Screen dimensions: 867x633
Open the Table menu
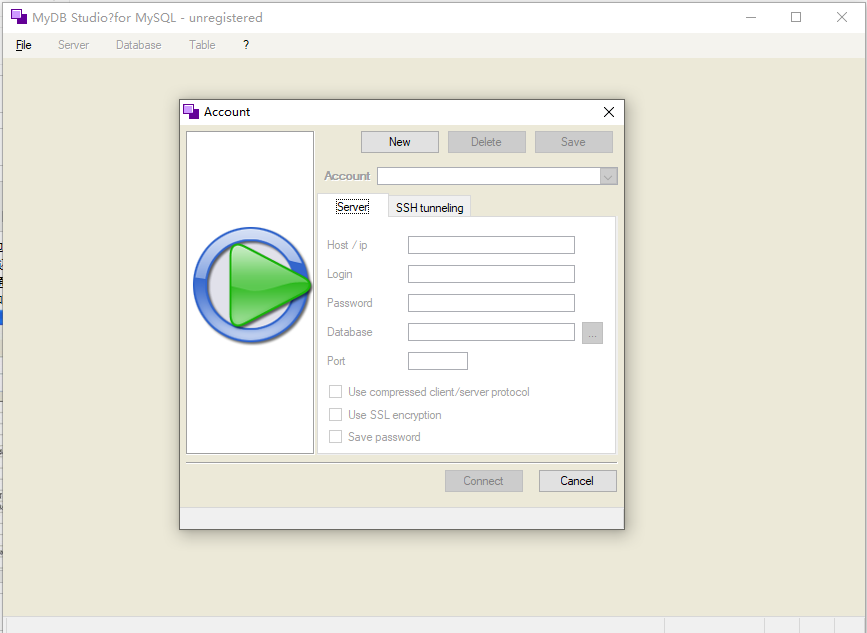coord(202,45)
